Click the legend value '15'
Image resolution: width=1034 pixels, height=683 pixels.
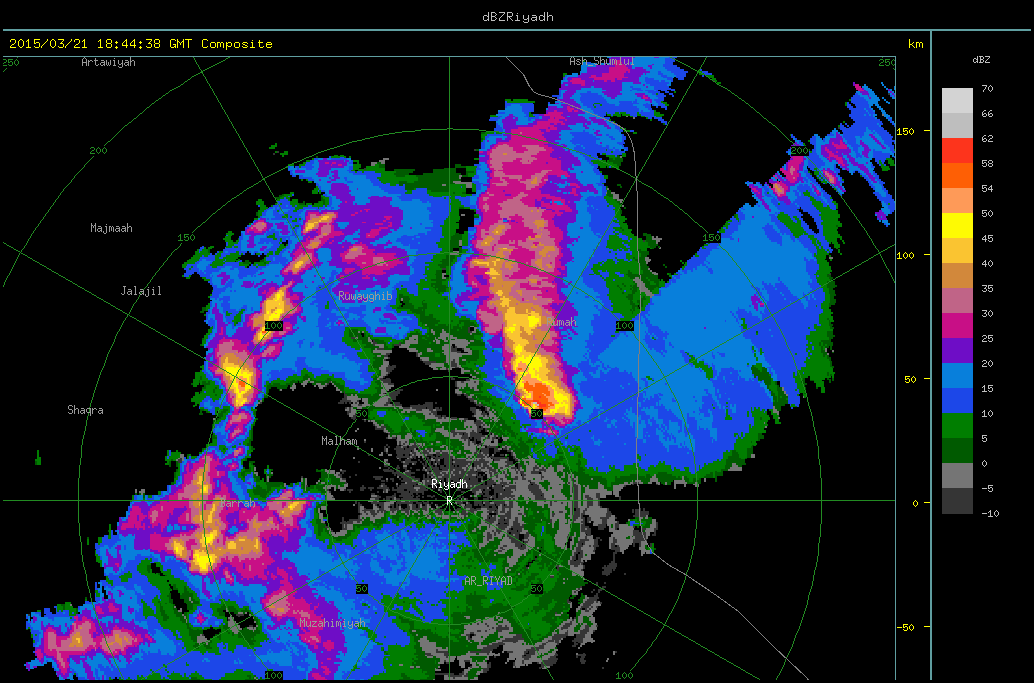coord(987,389)
